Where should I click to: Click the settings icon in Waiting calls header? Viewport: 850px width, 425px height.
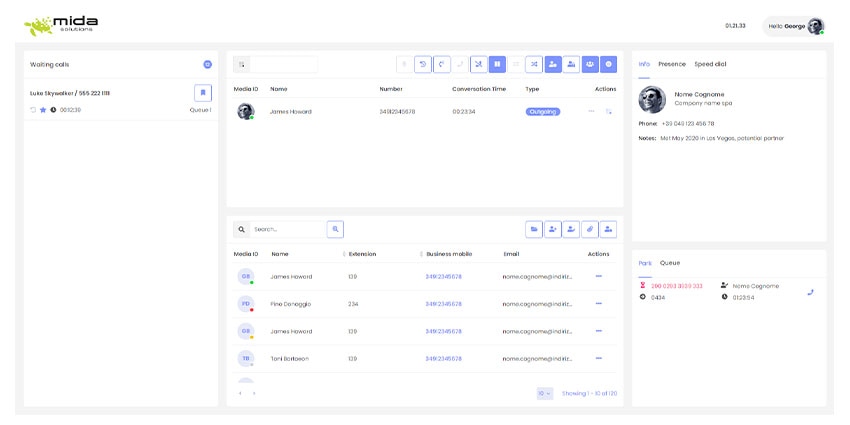[x=207, y=65]
